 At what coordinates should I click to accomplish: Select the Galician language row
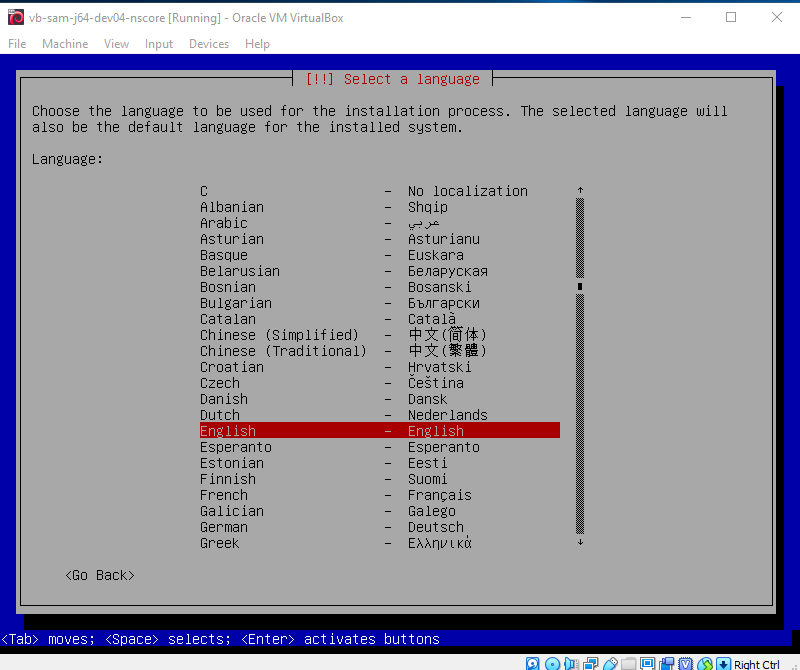point(380,511)
